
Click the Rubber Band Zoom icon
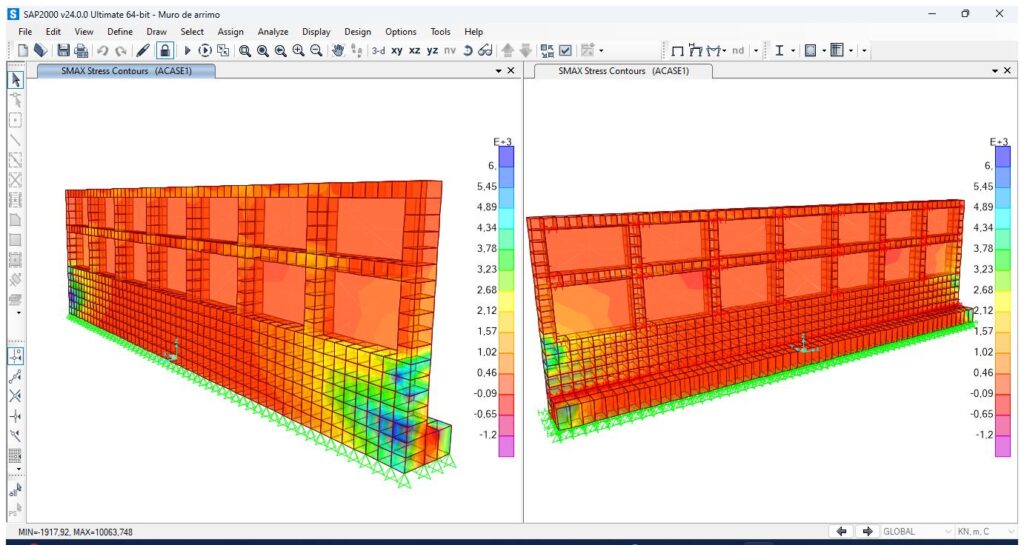point(245,50)
